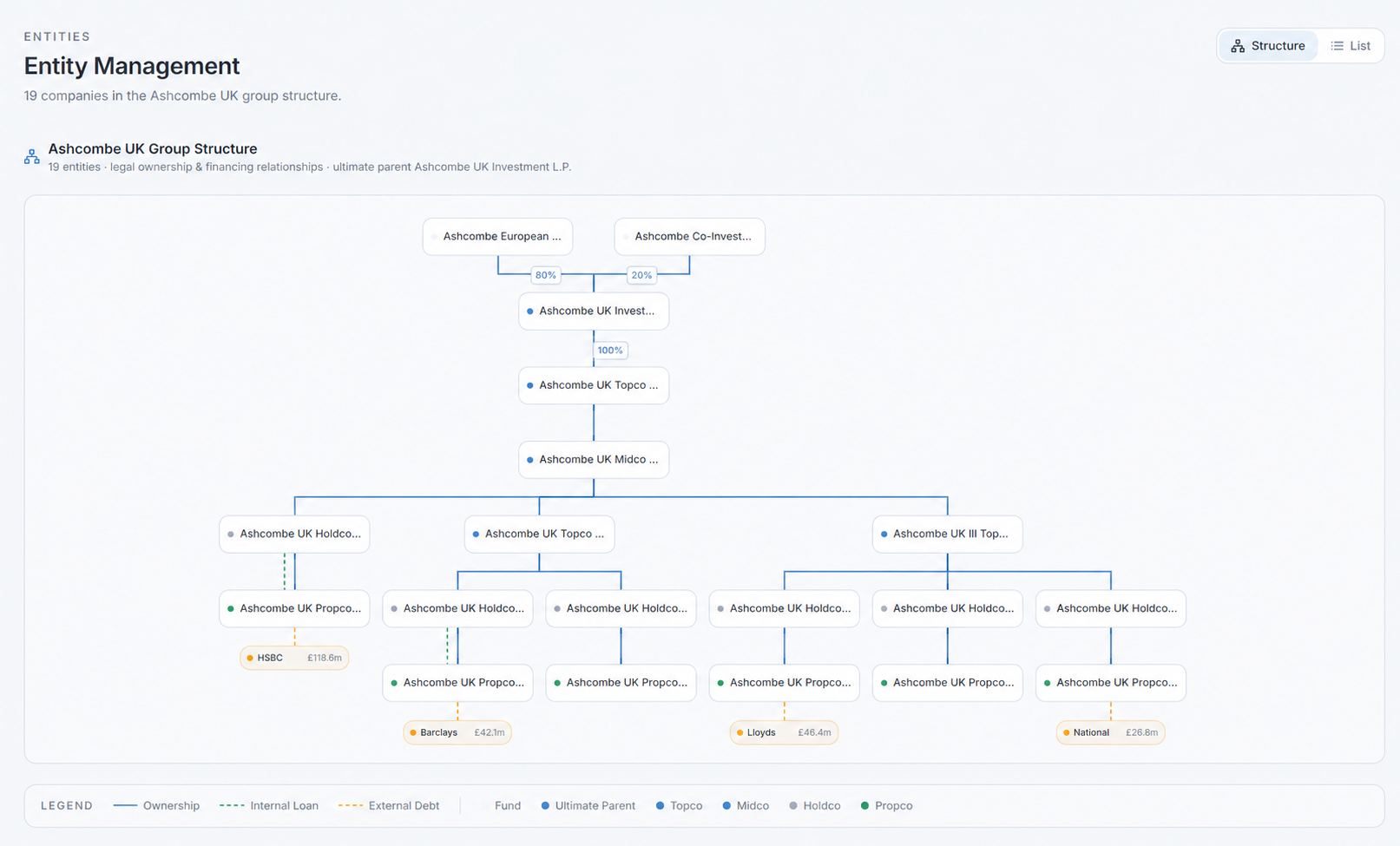This screenshot has width=1400, height=846.
Task: Open the Lloyds £46.4m debt tag
Action: (784, 732)
